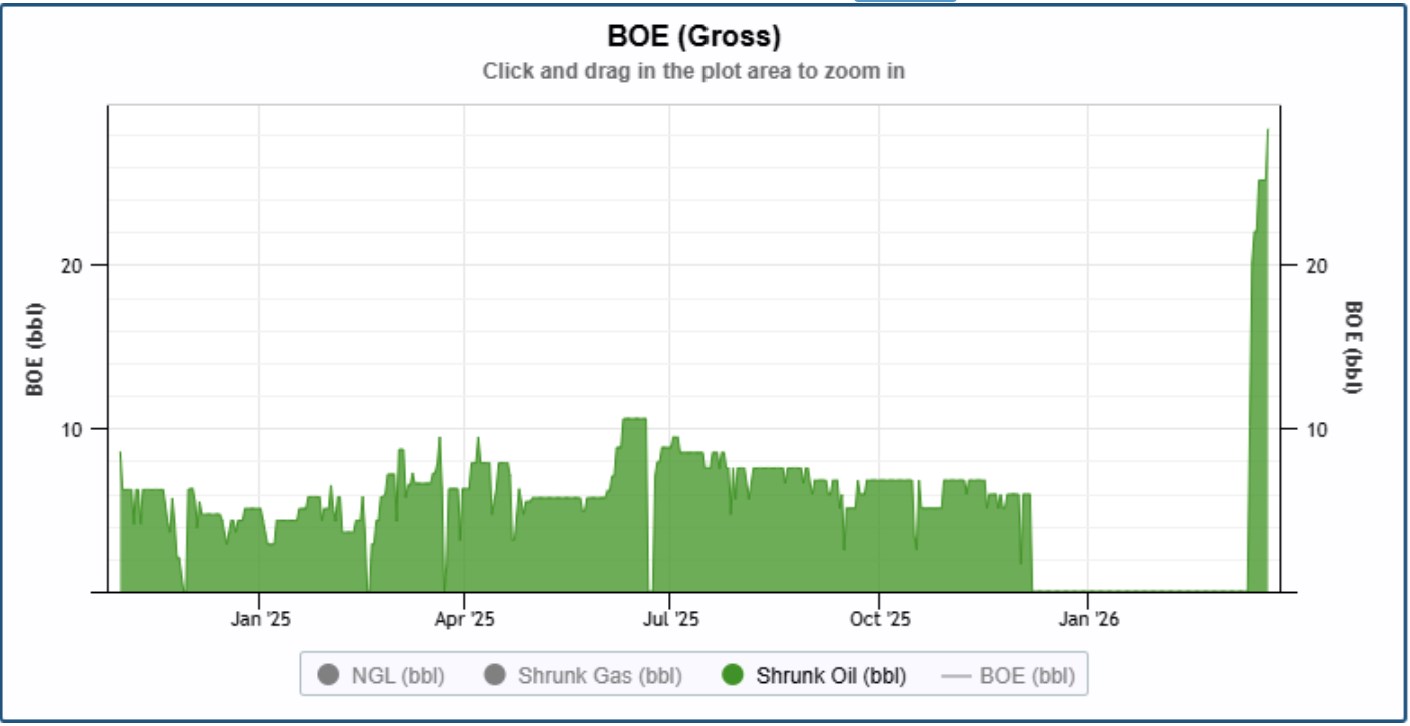Image resolution: width=1410 pixels, height=726 pixels.
Task: Click the Jul '25 date tick label
Action: (x=670, y=619)
